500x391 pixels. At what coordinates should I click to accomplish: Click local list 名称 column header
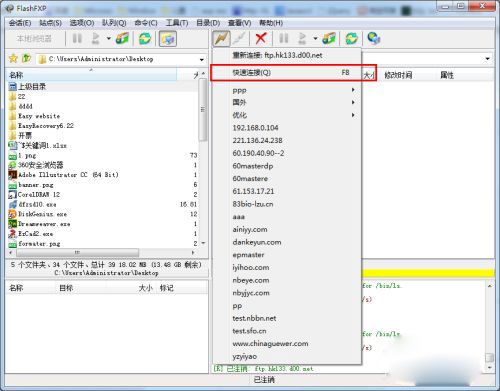[91, 75]
